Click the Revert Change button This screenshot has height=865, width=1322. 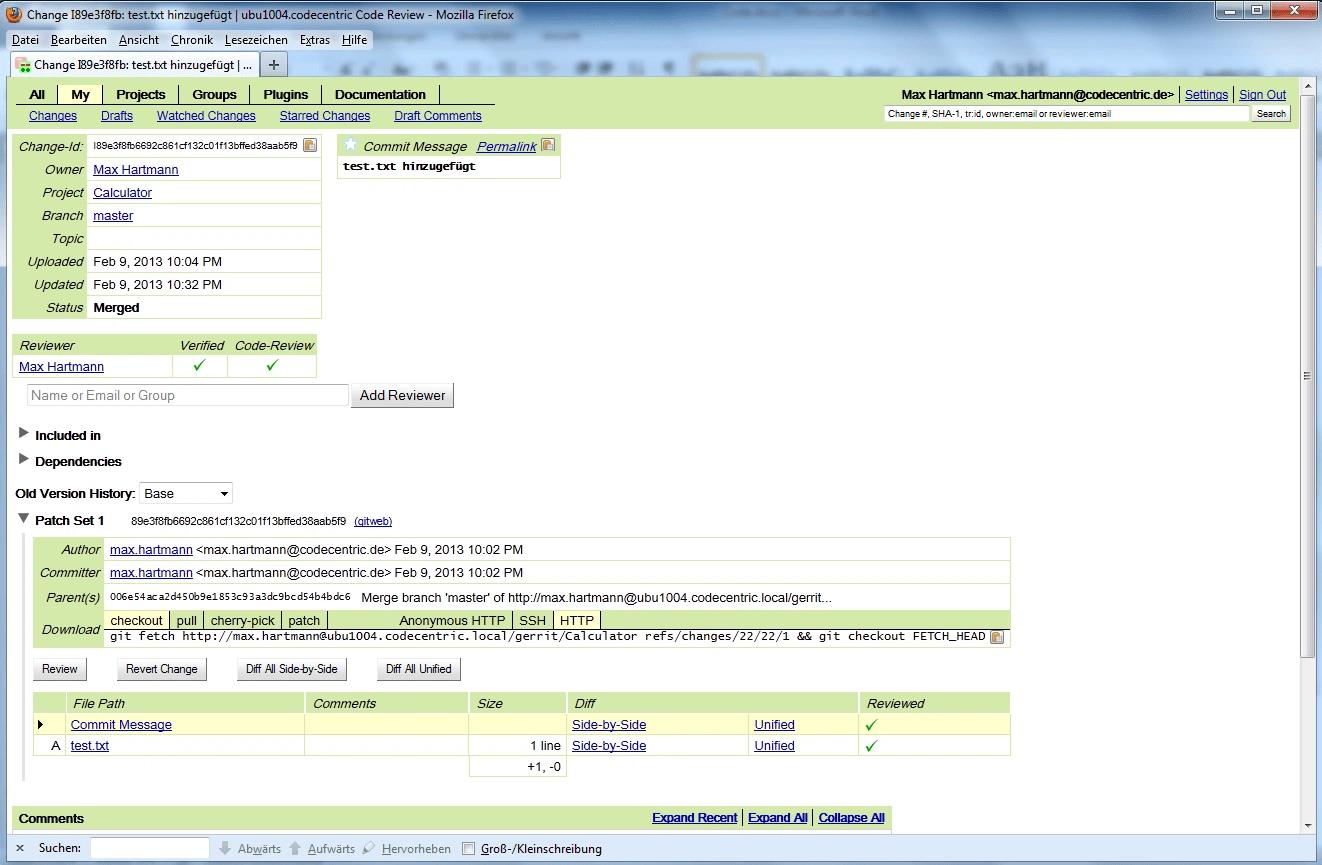162,669
